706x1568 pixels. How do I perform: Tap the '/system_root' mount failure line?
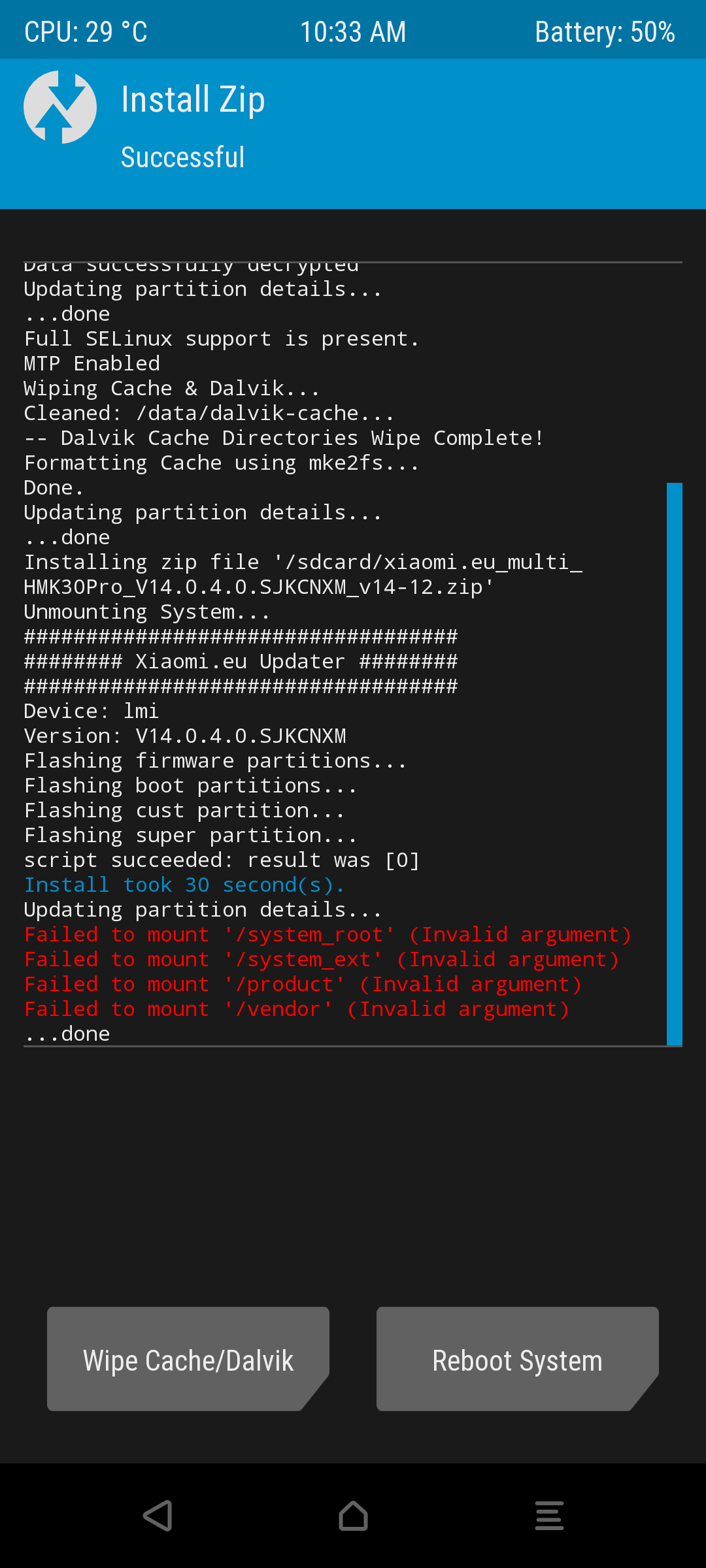[328, 935]
